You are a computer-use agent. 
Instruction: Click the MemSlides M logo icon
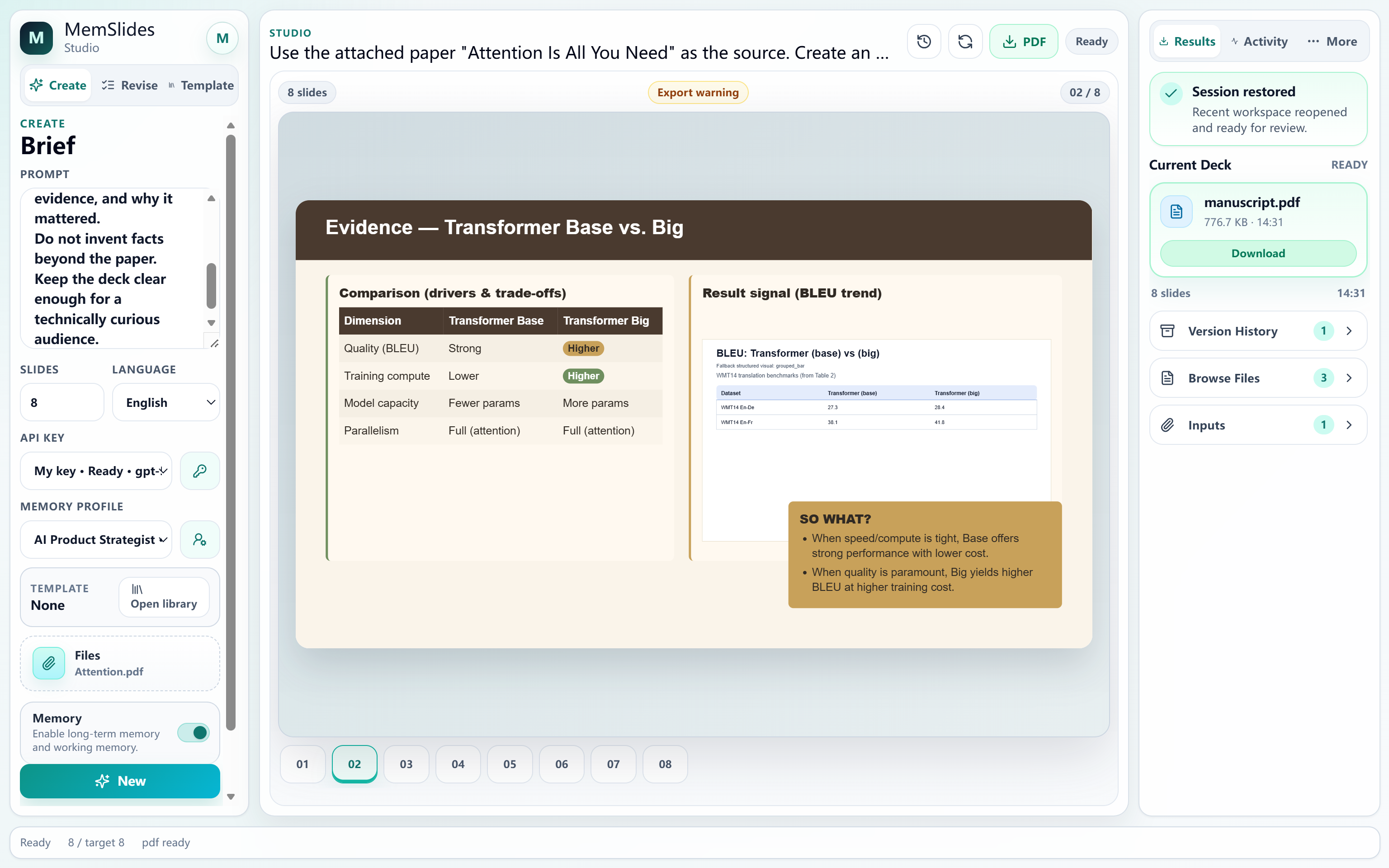click(x=36, y=38)
